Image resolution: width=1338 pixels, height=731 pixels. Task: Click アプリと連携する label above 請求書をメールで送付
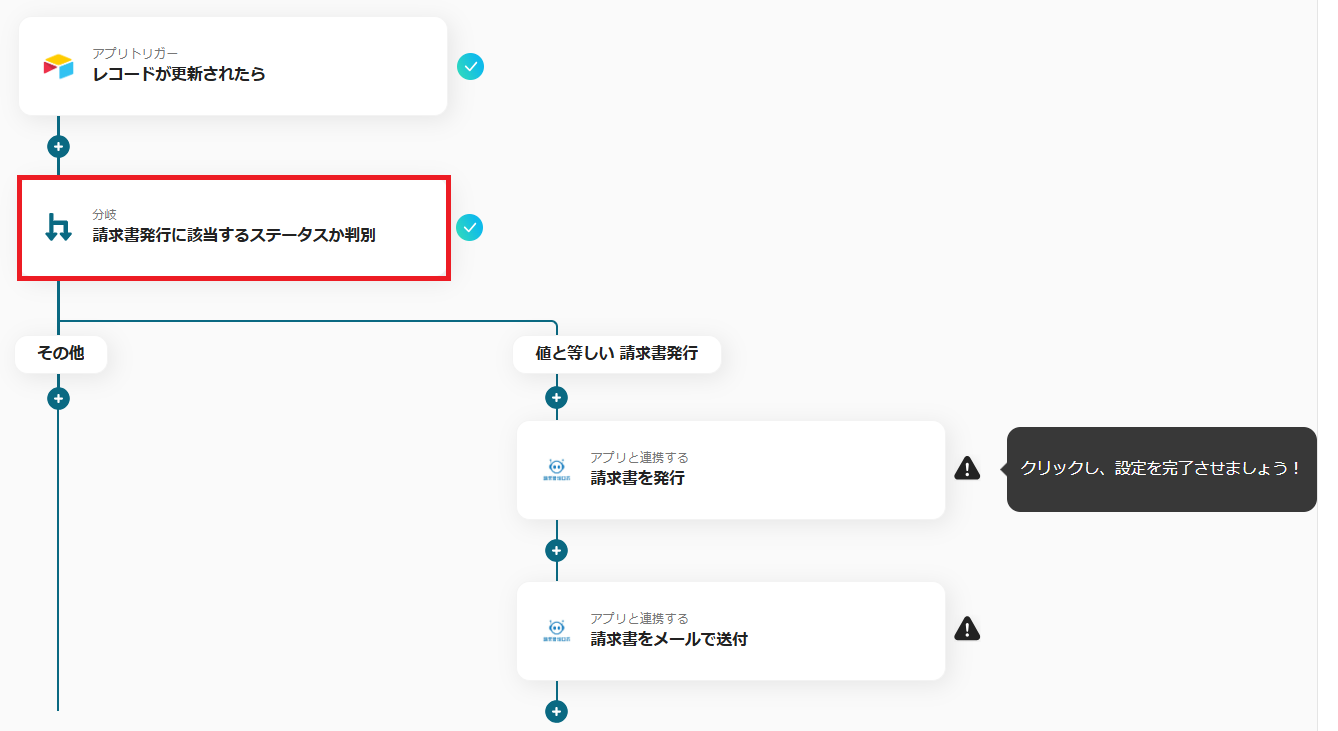coord(639,619)
